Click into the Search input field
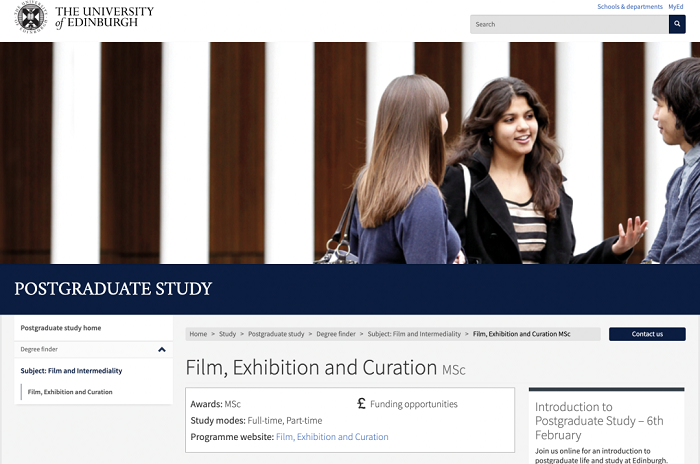The height and width of the screenshot is (464, 700). click(x=569, y=24)
